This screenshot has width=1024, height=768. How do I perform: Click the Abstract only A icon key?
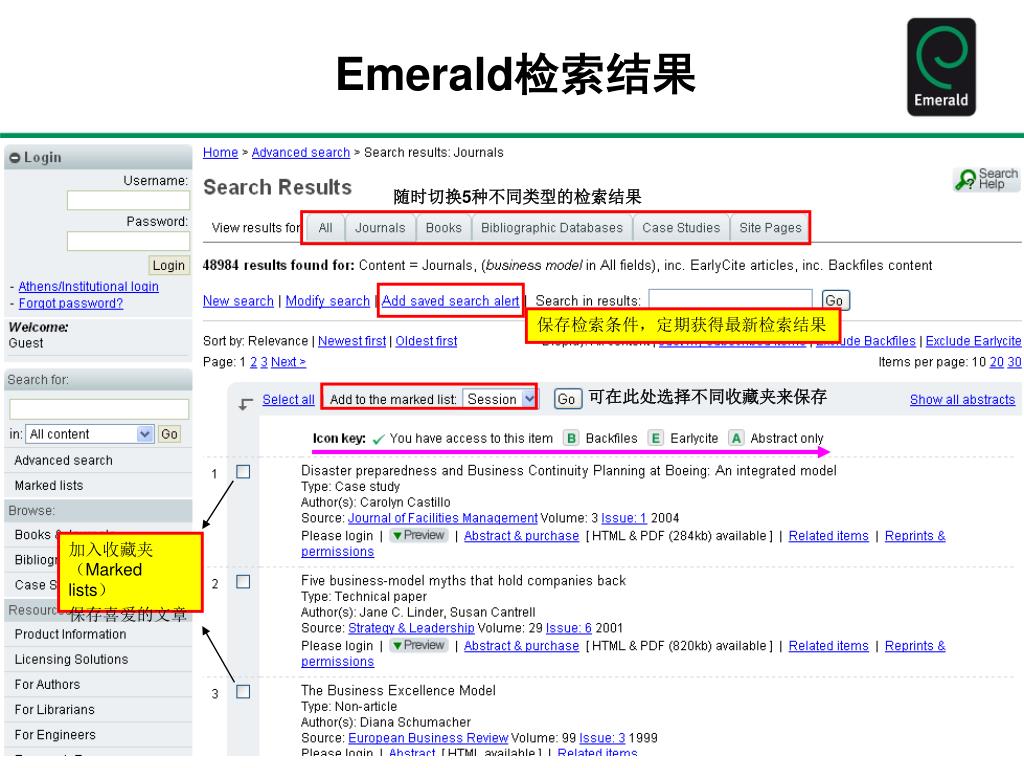[736, 438]
